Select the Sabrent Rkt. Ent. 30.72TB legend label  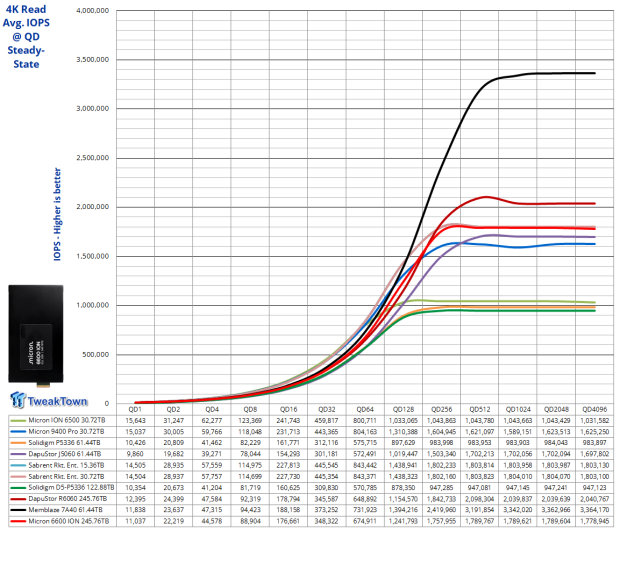tap(66, 477)
